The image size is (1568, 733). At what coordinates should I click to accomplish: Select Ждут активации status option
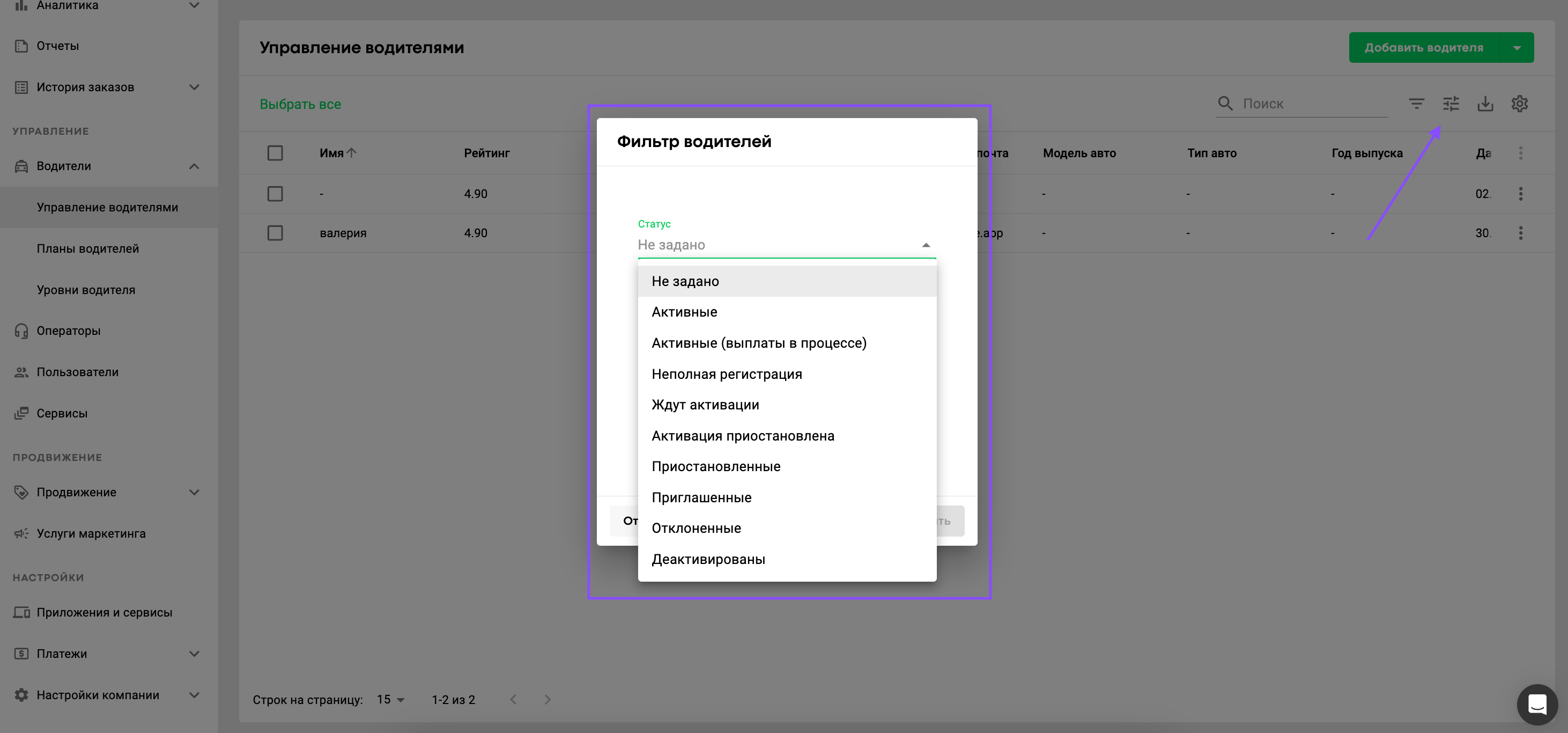(705, 405)
